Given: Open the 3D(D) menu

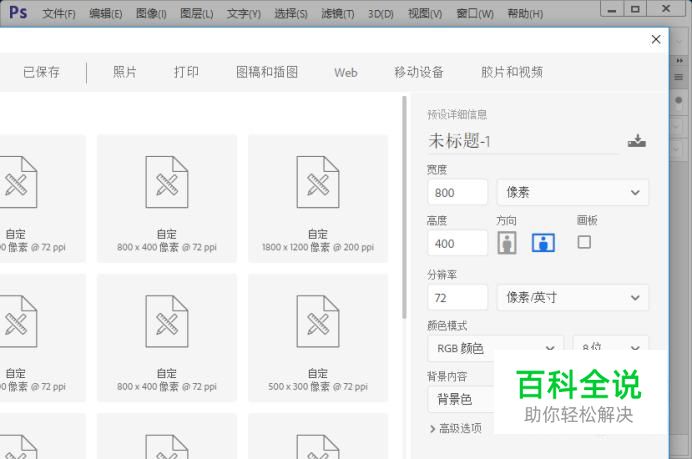Looking at the screenshot, I should click(381, 14).
